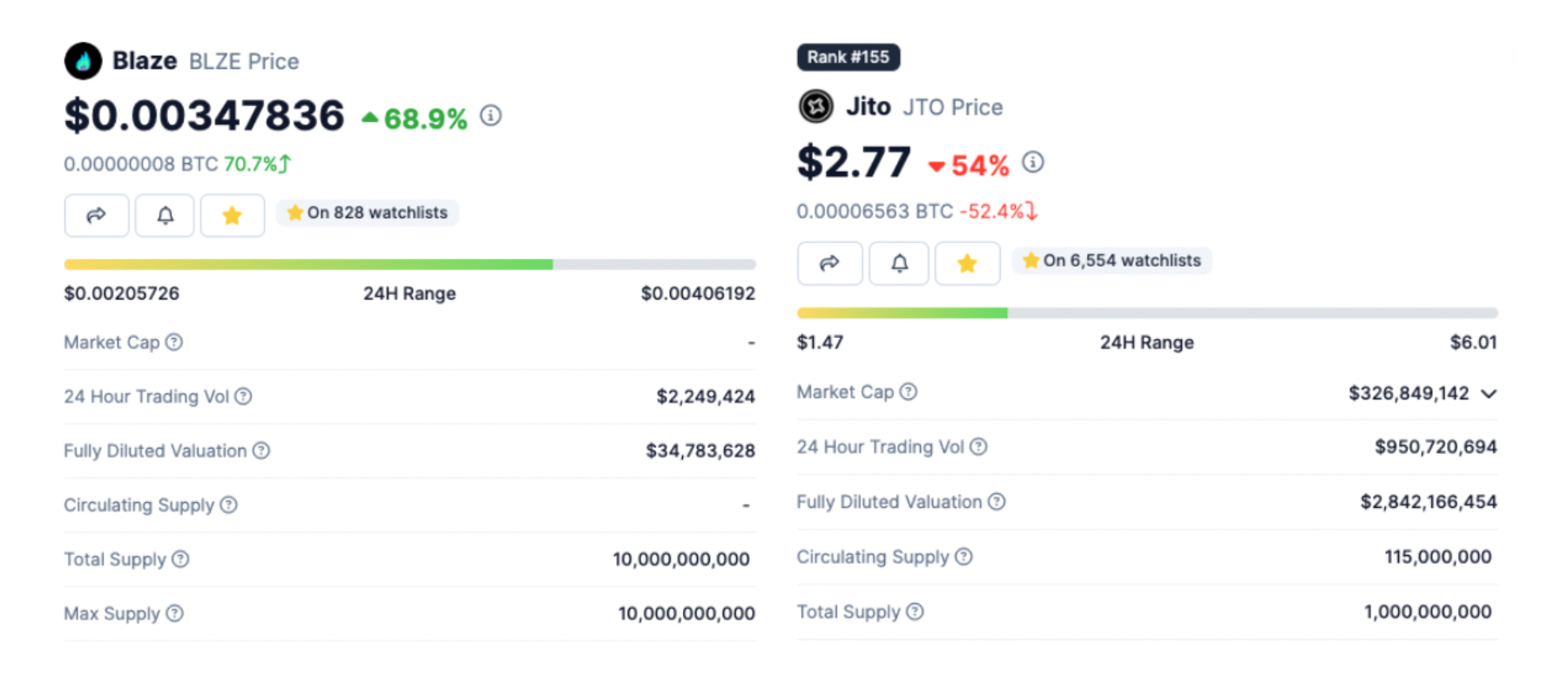Click info icon beside Blaze 68.9% change
Screen dimensions: 1568x677
[491, 116]
